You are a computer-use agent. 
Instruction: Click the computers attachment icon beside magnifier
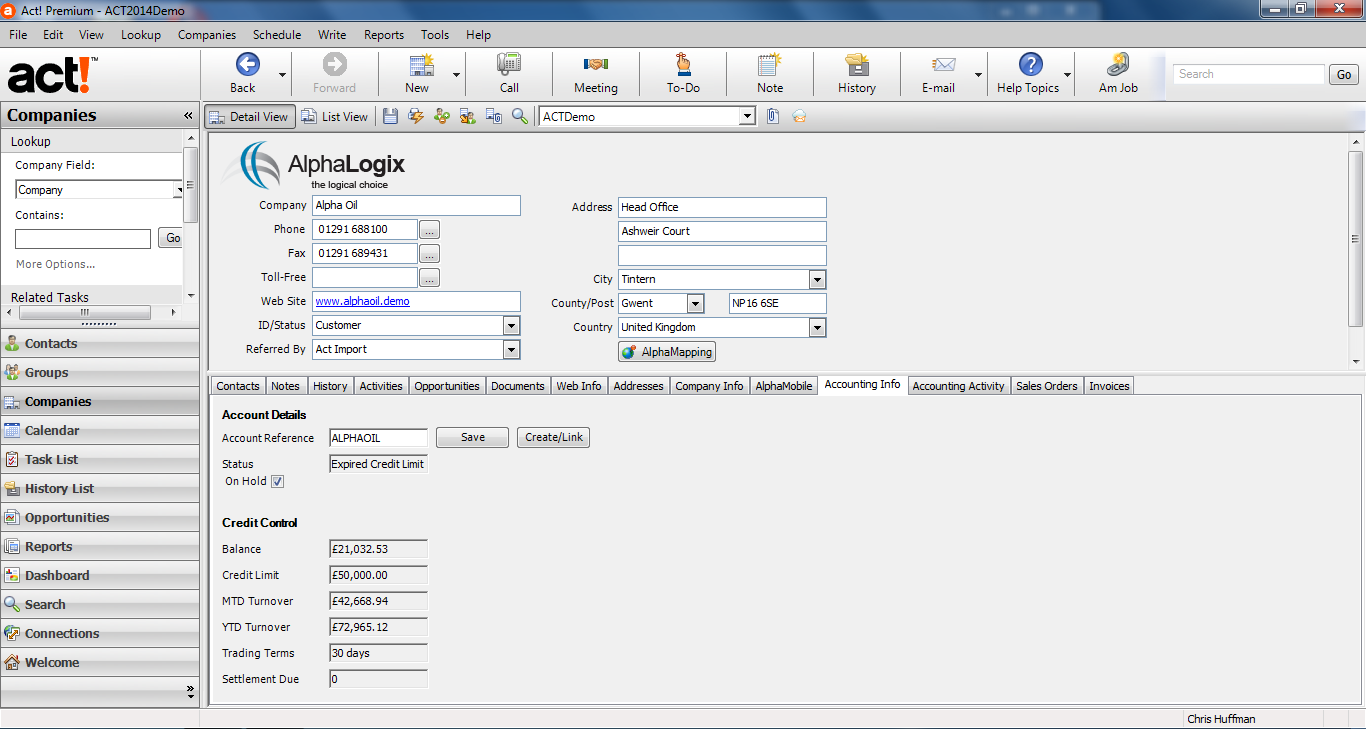(494, 117)
